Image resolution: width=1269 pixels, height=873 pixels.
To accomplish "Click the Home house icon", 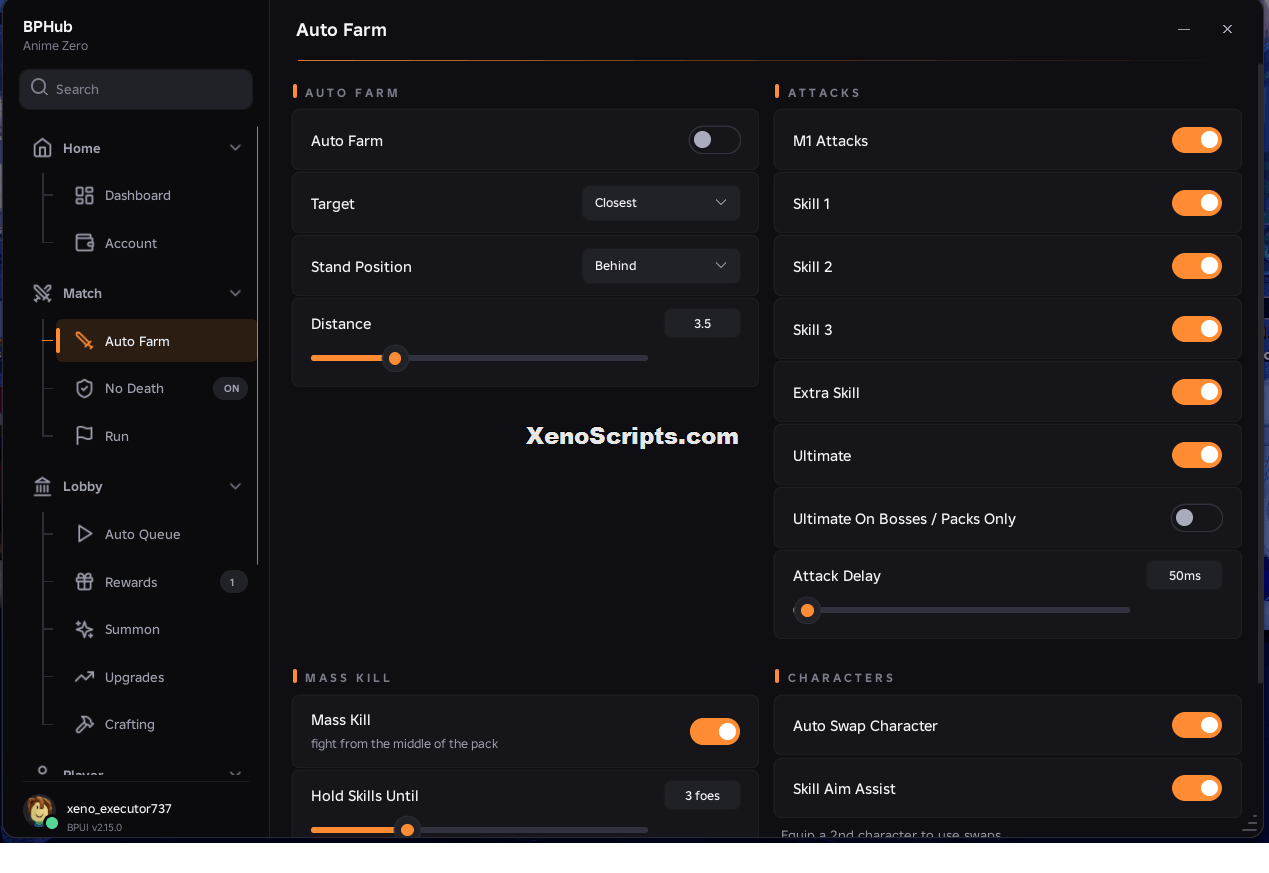I will [x=42, y=148].
